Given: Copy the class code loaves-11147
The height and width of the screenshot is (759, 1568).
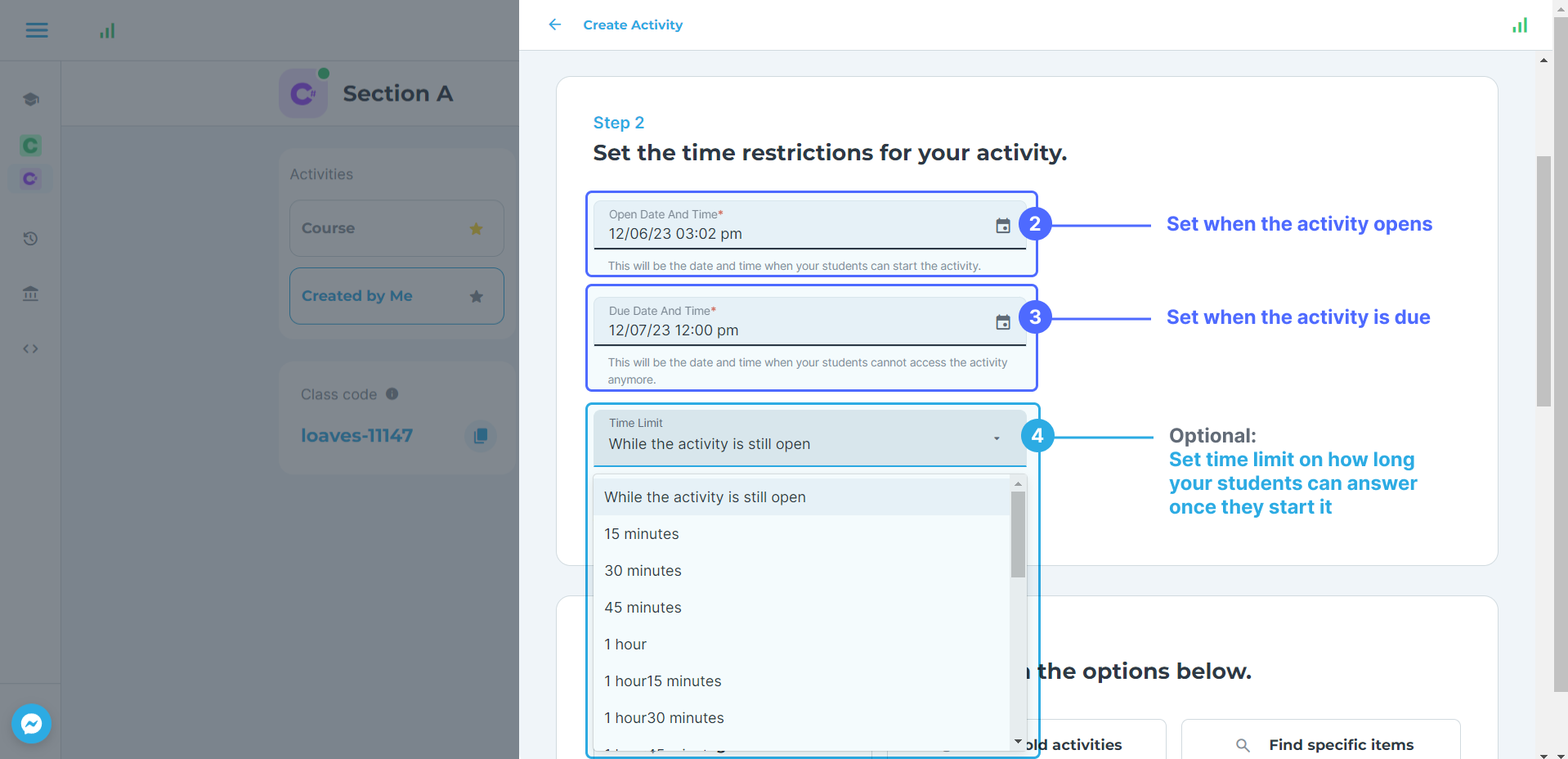Looking at the screenshot, I should coord(481,435).
